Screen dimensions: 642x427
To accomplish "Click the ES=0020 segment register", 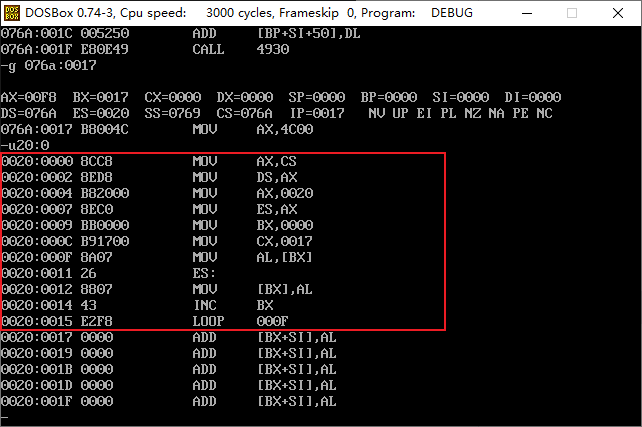I will pyautogui.click(x=101, y=113).
